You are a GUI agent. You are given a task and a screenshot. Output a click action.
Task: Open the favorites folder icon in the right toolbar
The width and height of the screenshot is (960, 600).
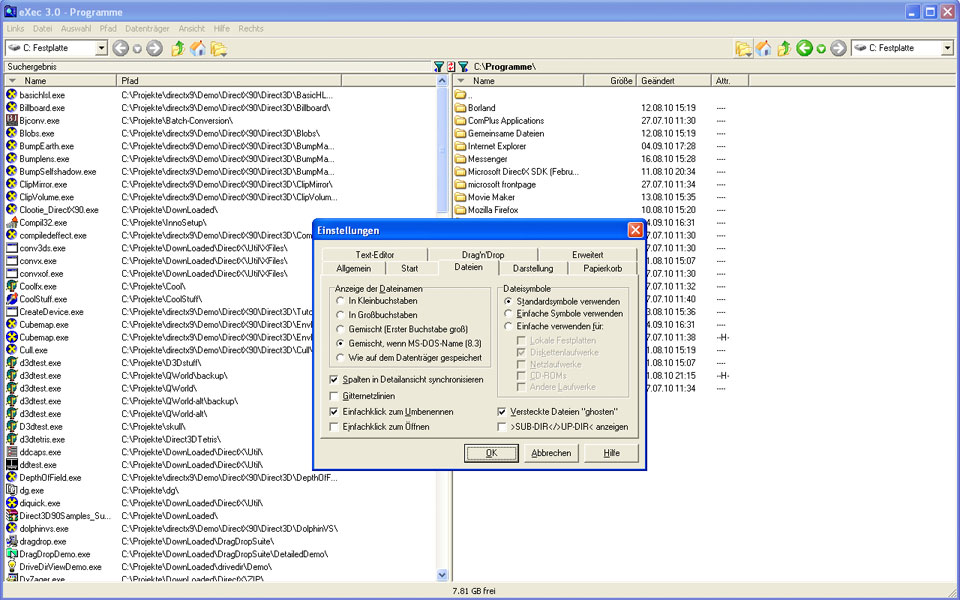[743, 48]
